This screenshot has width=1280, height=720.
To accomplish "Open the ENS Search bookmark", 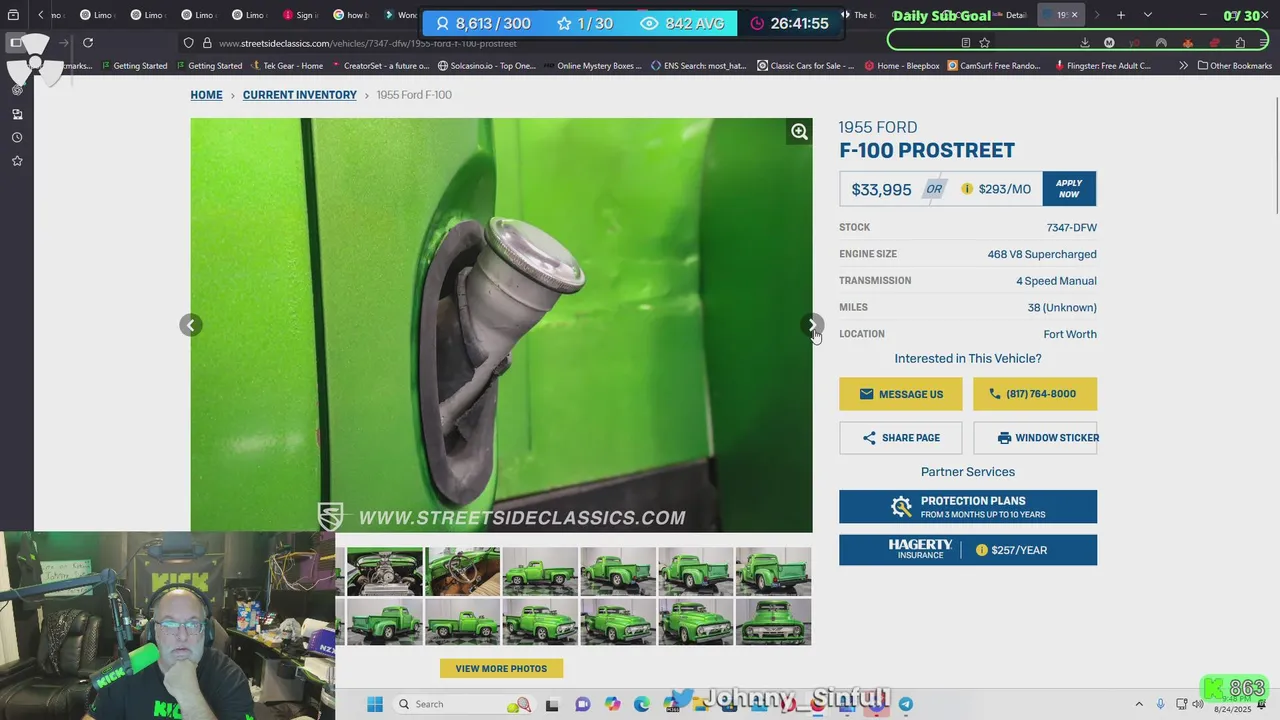I will coord(698,66).
